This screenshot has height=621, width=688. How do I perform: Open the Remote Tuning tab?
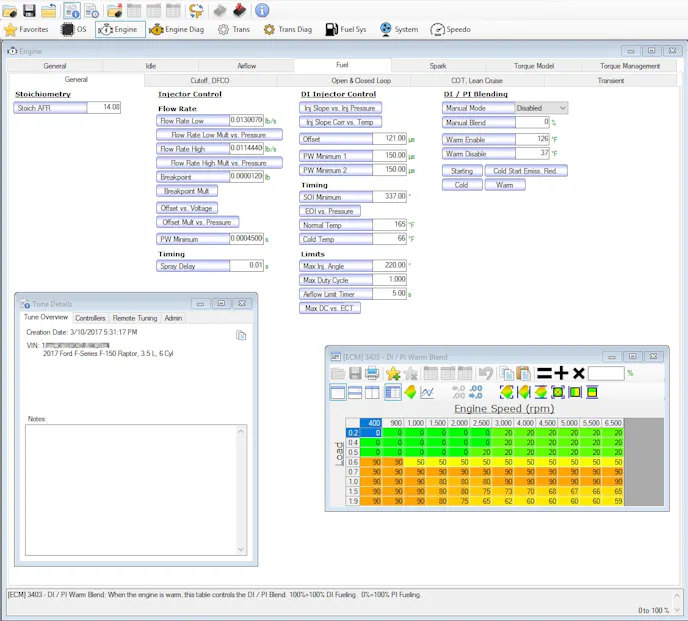point(134,318)
